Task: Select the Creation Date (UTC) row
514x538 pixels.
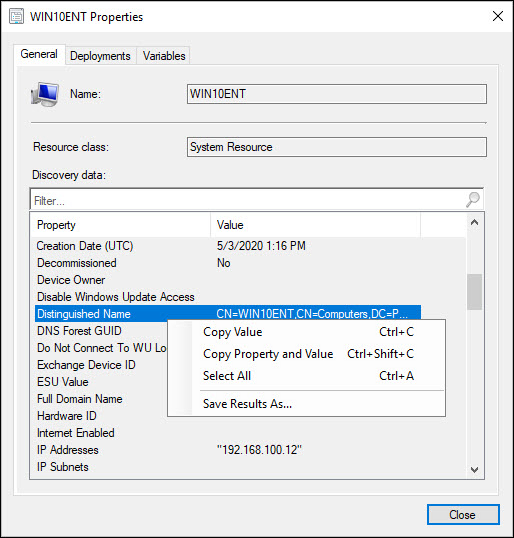Action: click(228, 246)
